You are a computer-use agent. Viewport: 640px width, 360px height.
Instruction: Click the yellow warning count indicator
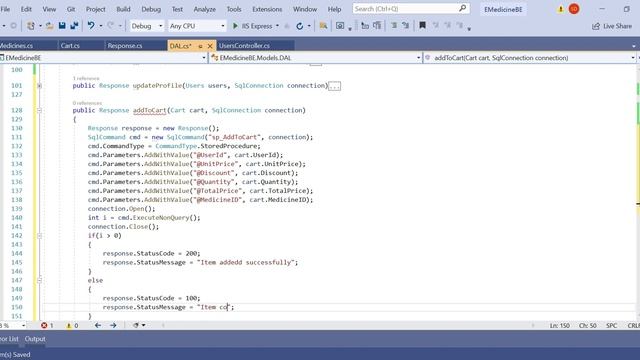(x=72, y=325)
